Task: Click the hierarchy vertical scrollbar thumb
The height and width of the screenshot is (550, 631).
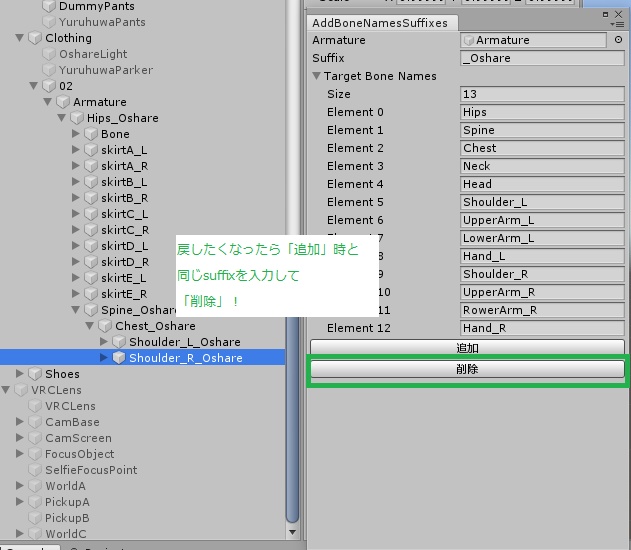Action: pos(293,418)
